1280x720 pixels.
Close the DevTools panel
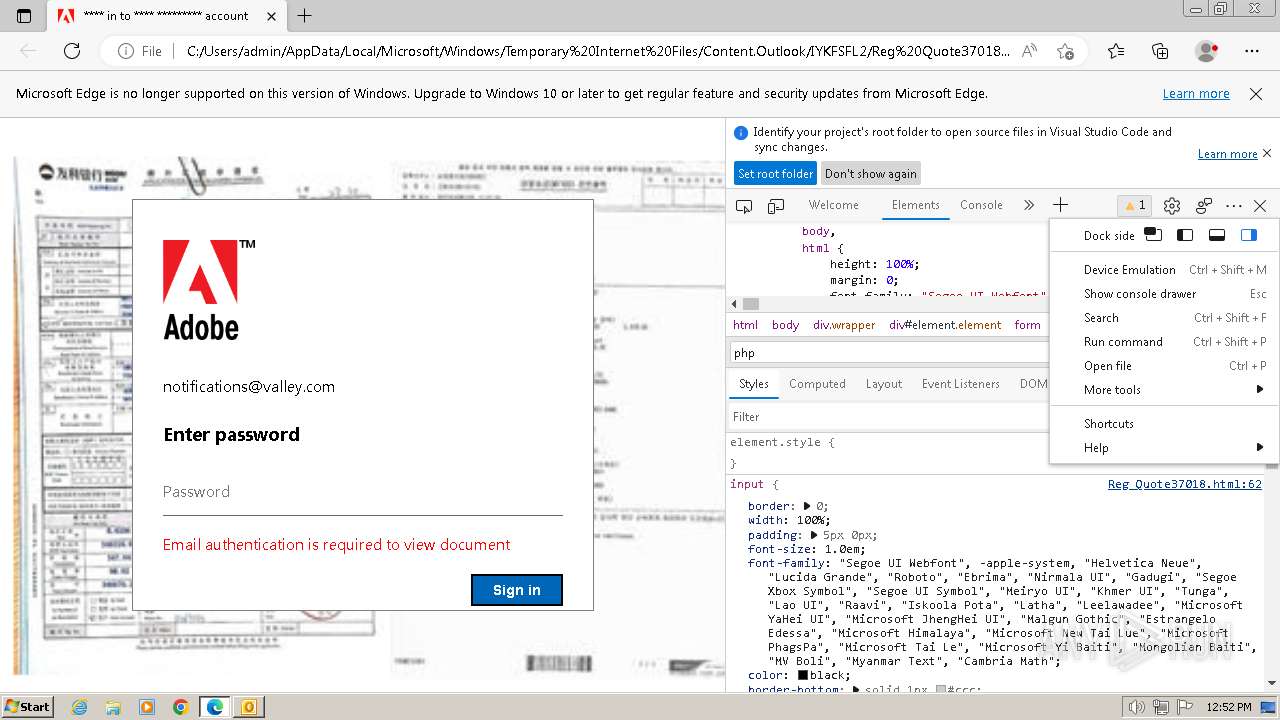click(1260, 206)
